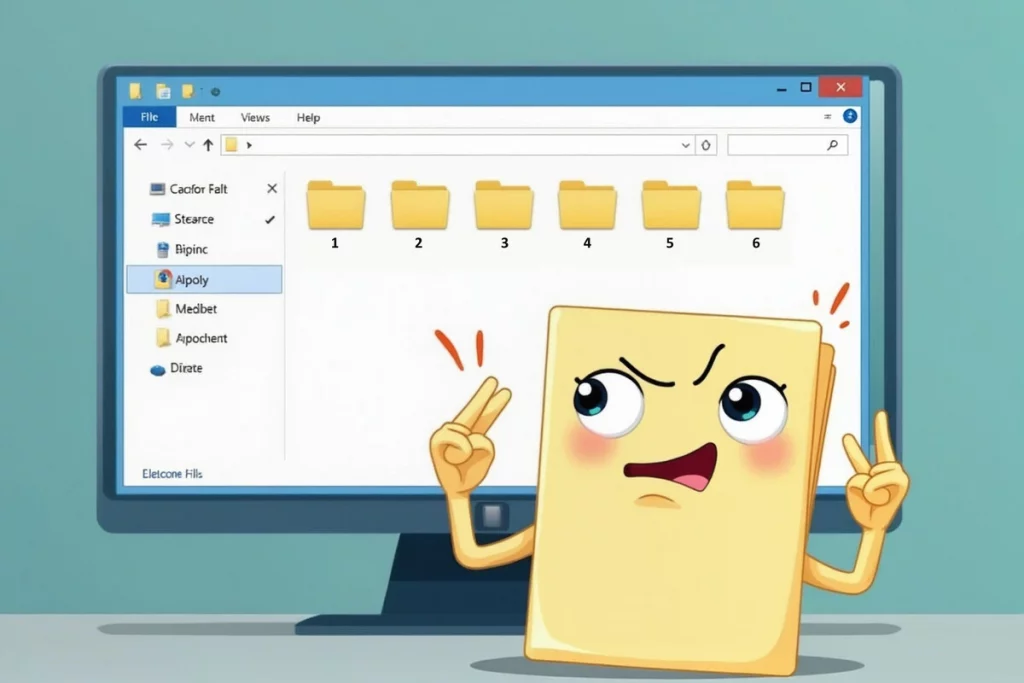Expand the address bar history dropdown

click(x=686, y=145)
